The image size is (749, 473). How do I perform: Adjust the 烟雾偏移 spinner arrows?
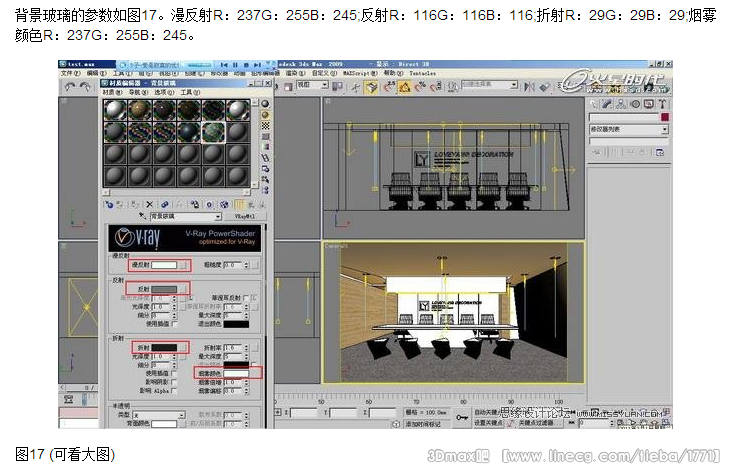246,391
